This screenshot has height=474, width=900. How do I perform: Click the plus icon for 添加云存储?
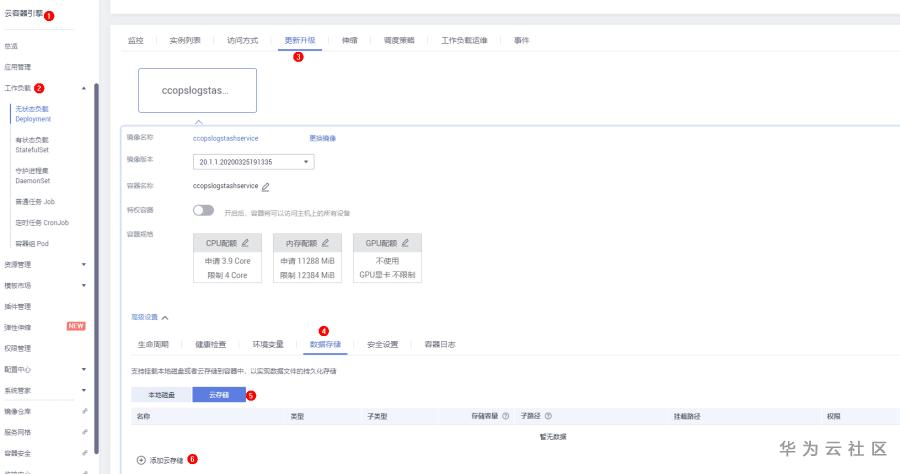pyautogui.click(x=141, y=460)
